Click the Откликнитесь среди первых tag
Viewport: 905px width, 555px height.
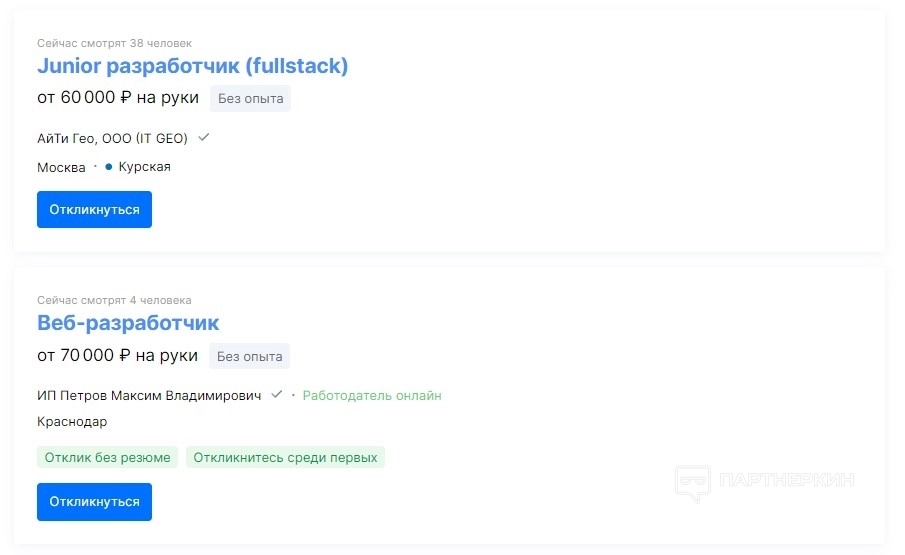[x=285, y=458]
